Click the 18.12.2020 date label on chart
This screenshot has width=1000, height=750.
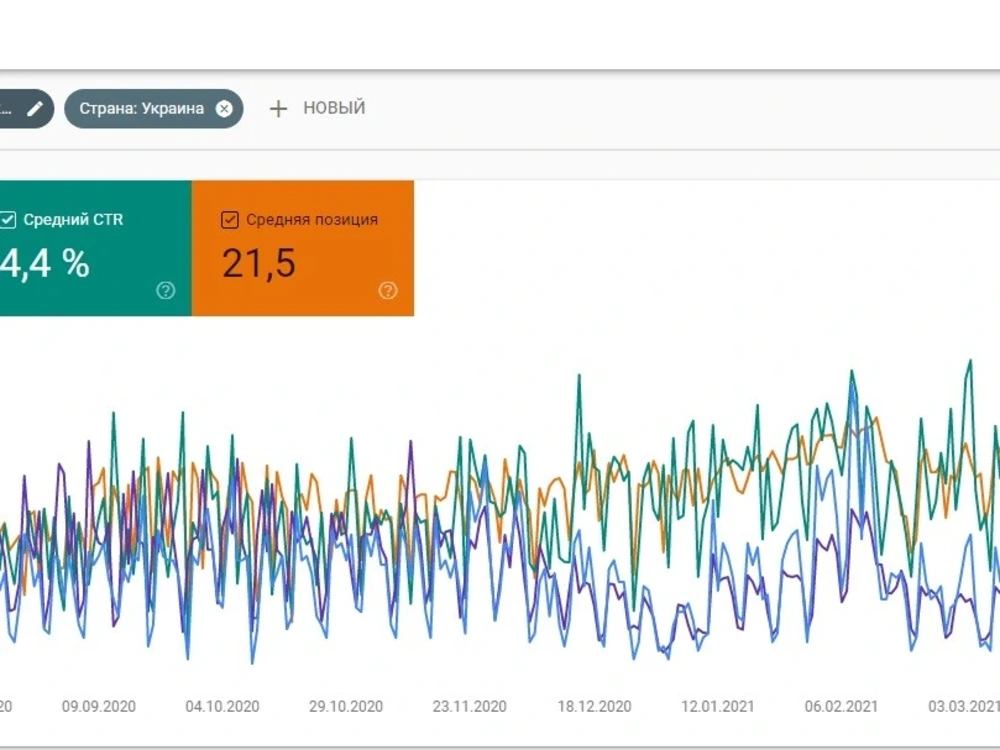pos(594,707)
